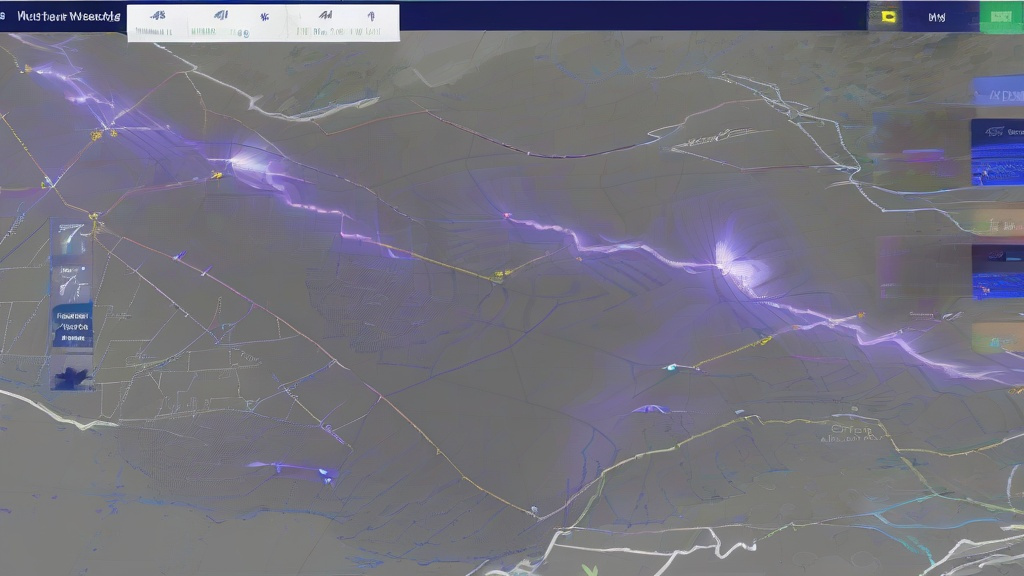
Task: Open the lower dark-blue preview card on the right edge
Action: click(997, 272)
